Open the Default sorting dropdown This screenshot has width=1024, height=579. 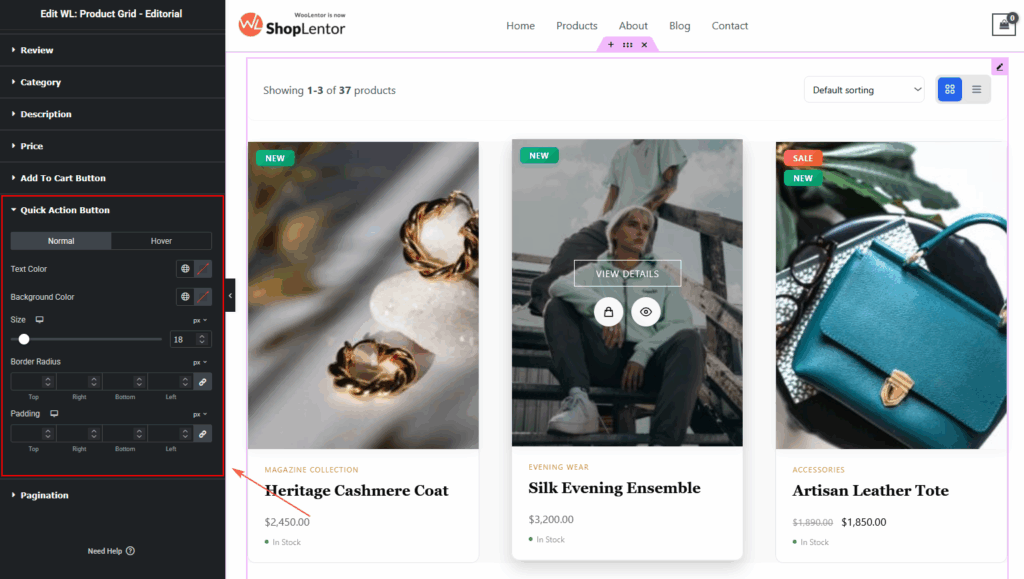[864, 89]
